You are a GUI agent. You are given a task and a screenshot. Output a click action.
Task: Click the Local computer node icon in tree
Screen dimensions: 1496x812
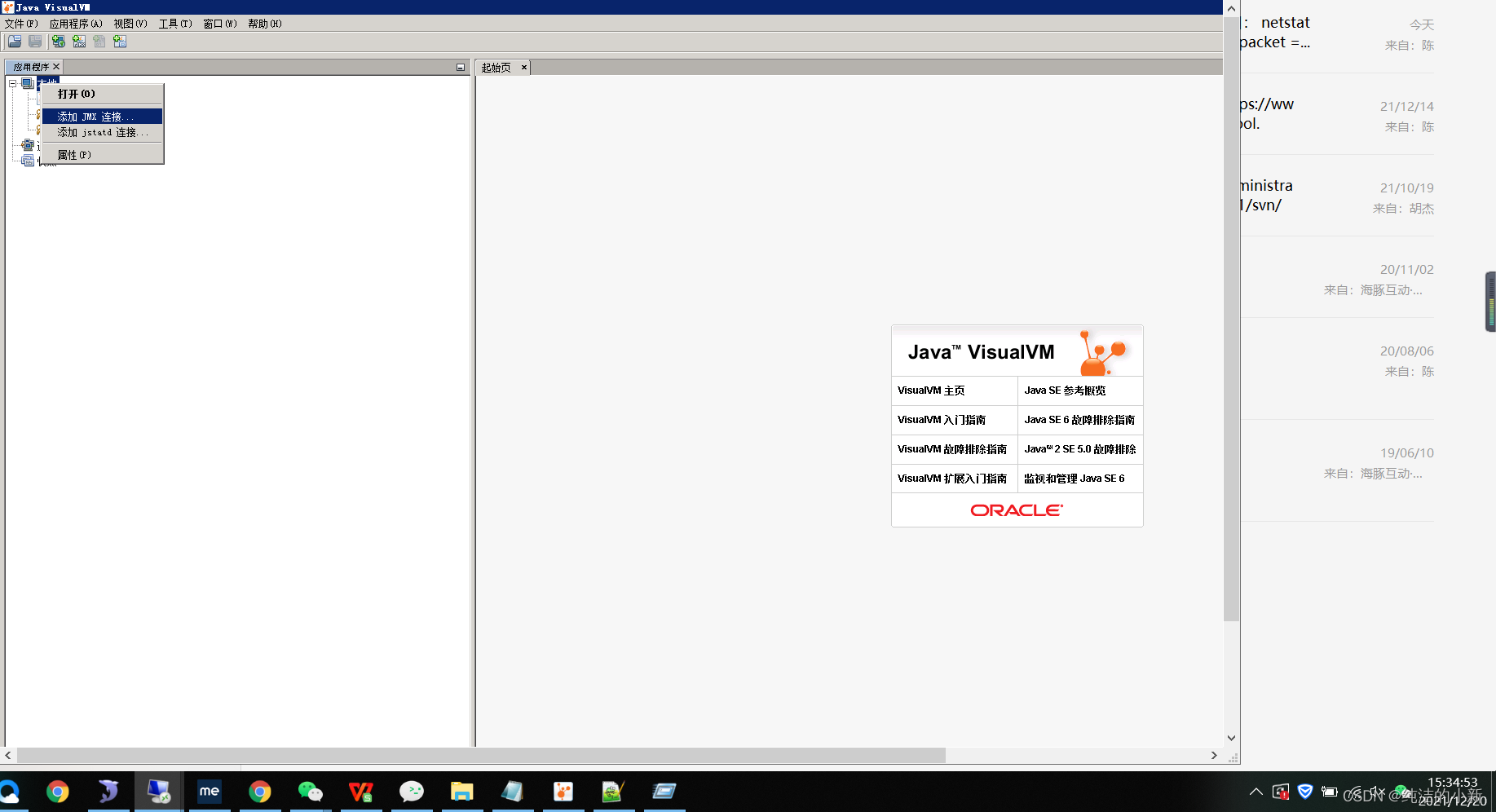pyautogui.click(x=27, y=83)
